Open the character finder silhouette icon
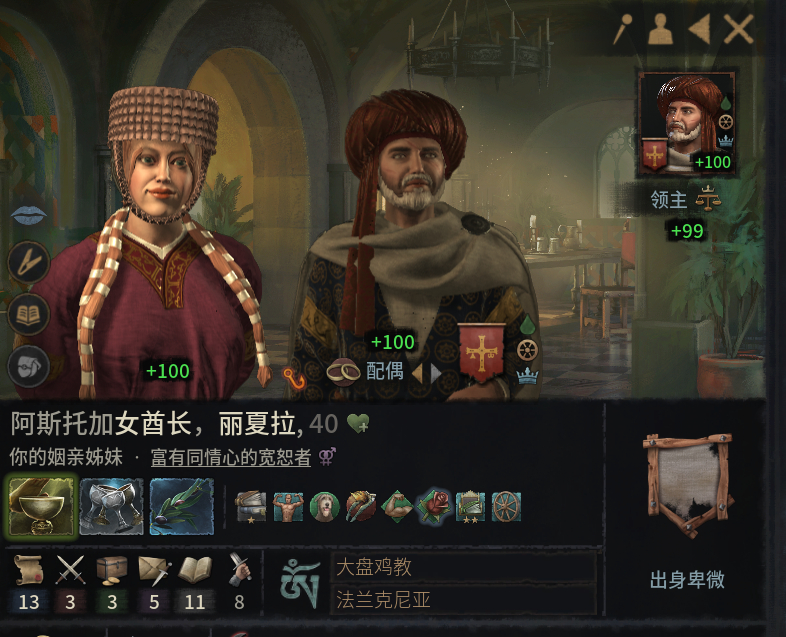The width and height of the screenshot is (786, 637). 660,30
